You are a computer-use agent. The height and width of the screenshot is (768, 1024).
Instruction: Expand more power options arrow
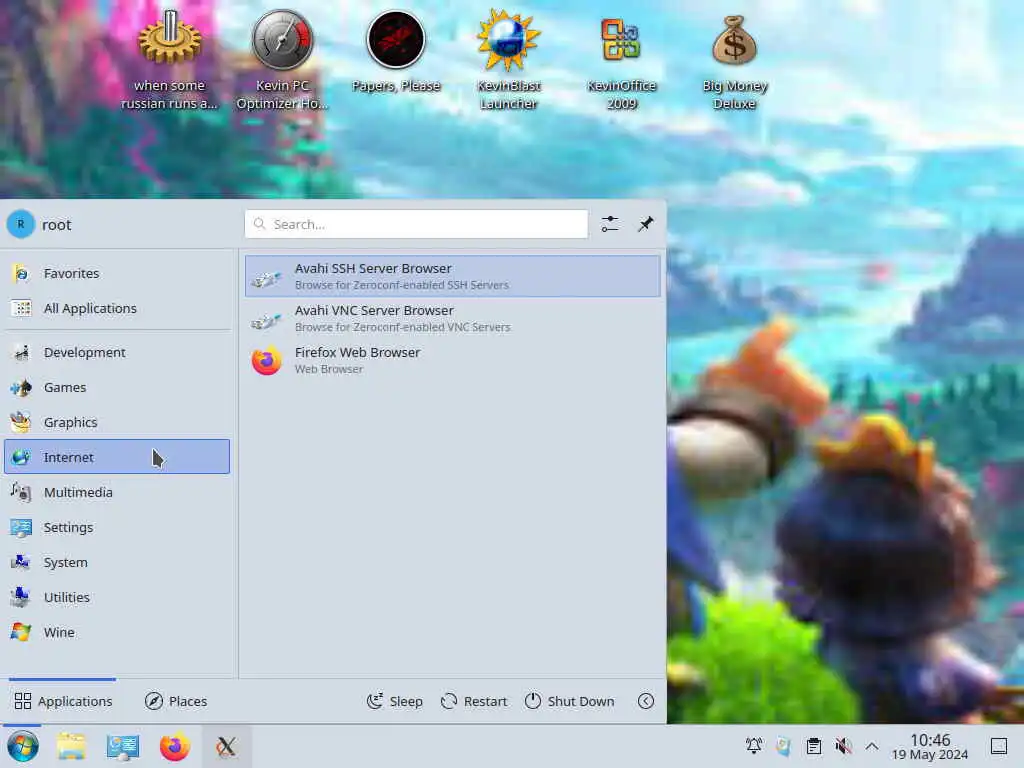pyautogui.click(x=645, y=701)
